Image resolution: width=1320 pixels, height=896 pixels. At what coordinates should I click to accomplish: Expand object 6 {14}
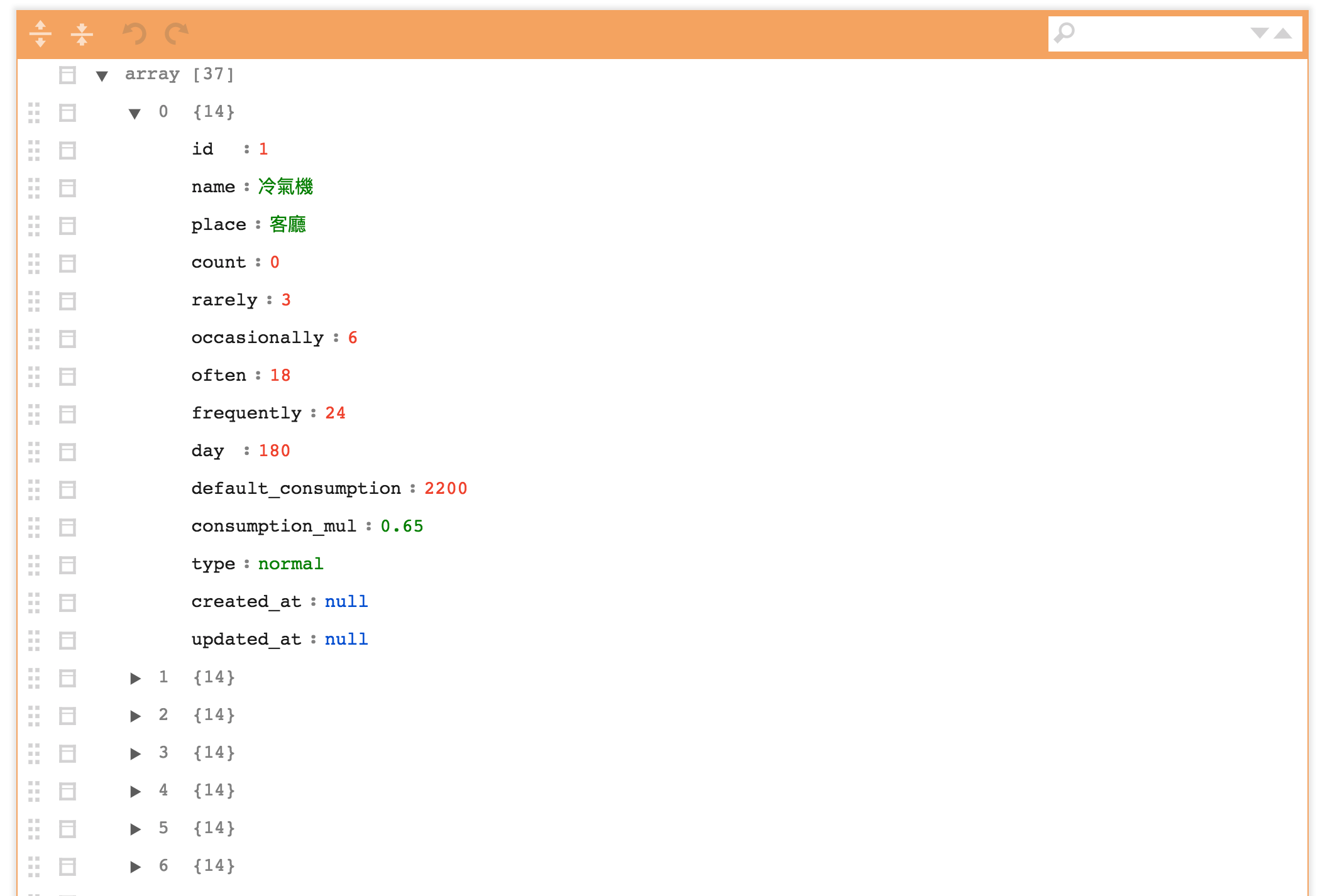tap(135, 866)
